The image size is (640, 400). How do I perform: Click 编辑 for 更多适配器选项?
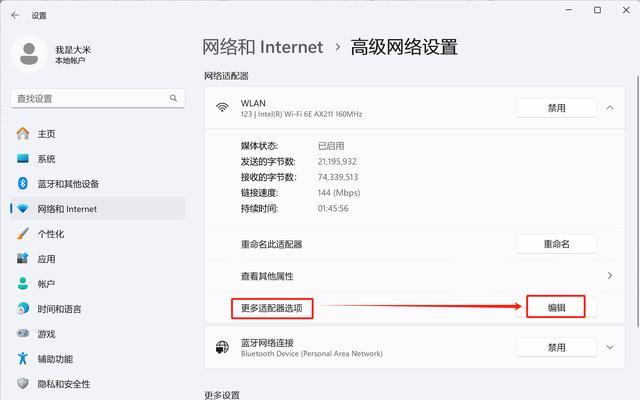tap(556, 307)
